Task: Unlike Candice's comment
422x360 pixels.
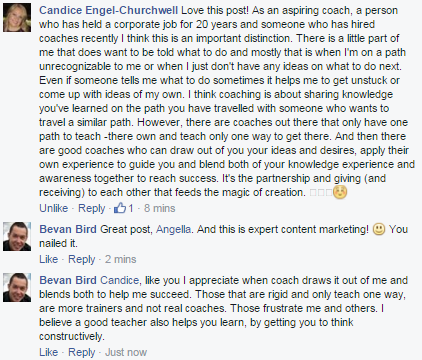Action: click(x=54, y=208)
